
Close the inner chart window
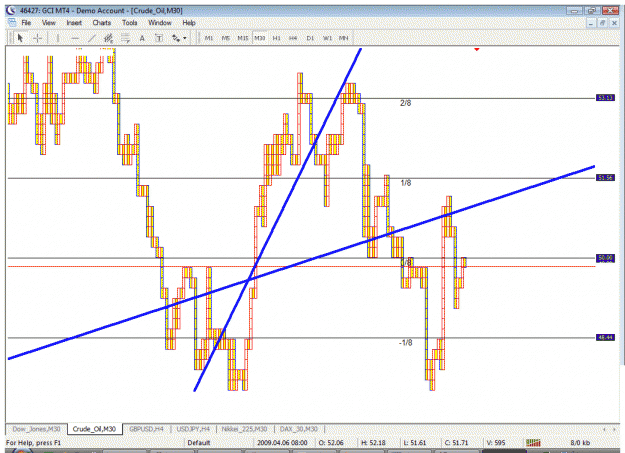[x=614, y=23]
